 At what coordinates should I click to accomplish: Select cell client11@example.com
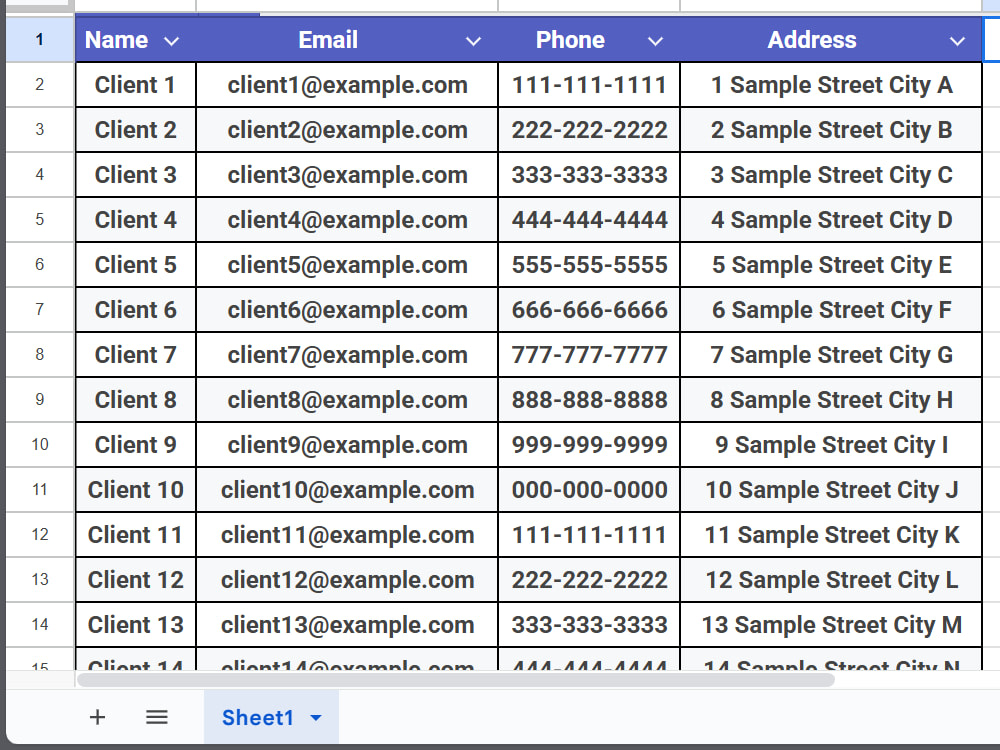click(x=347, y=534)
